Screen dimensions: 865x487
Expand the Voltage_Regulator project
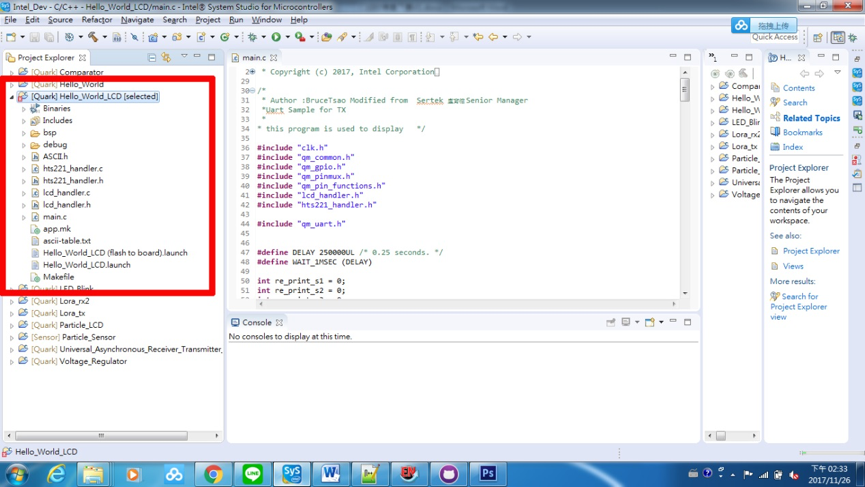point(12,362)
